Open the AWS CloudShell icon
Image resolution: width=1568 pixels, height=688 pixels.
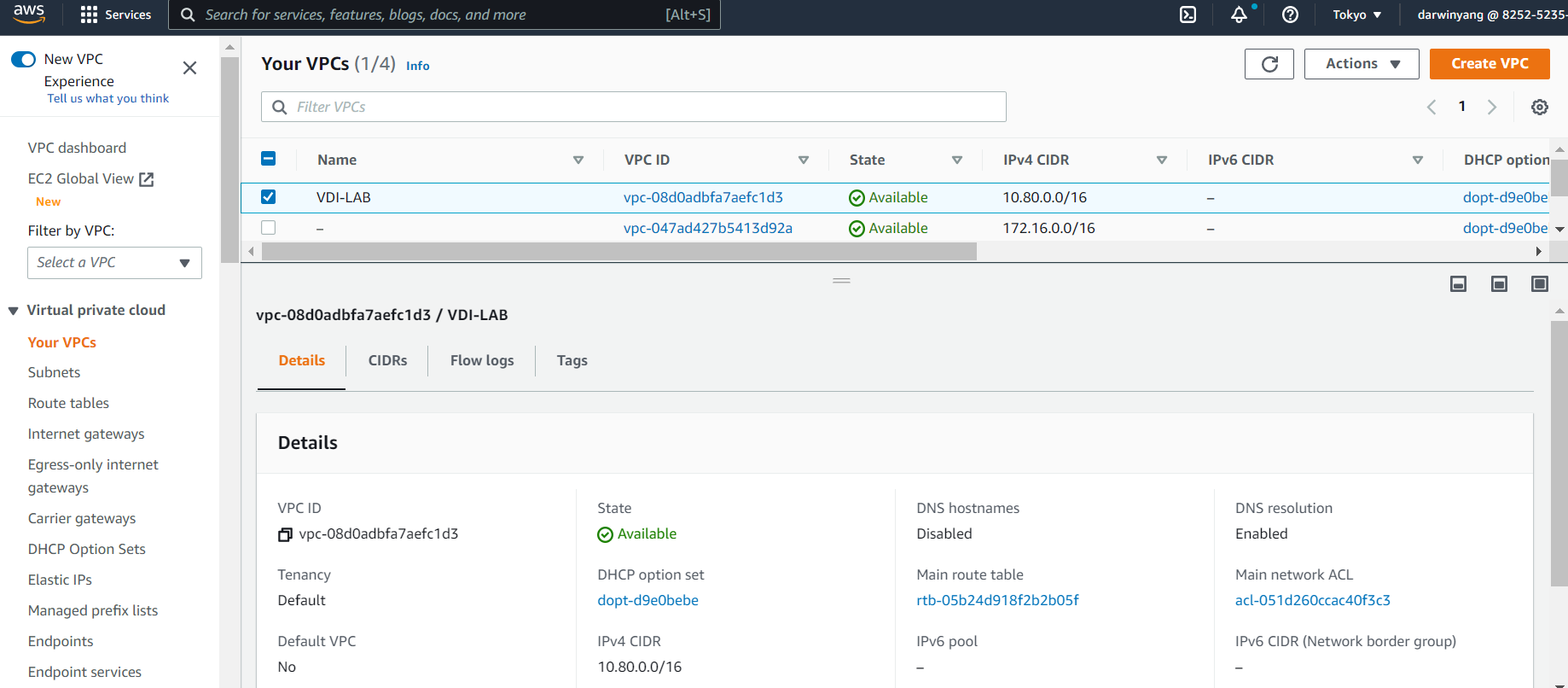(x=1188, y=15)
